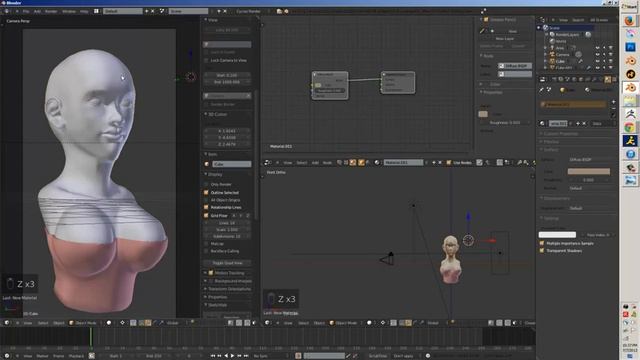This screenshot has width=640, height=360.
Task: Expand Transform Orientations panel
Action: 228,289
